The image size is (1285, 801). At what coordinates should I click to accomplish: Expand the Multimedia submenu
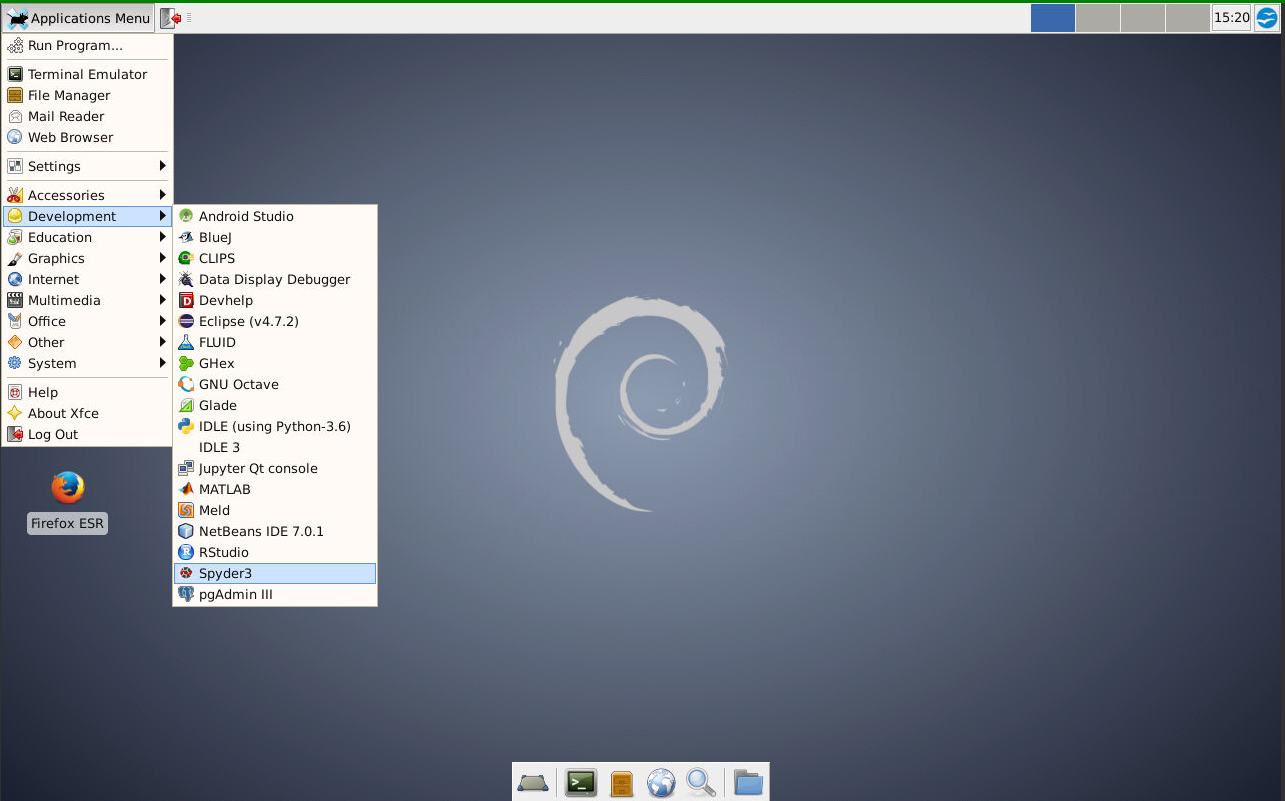[x=87, y=300]
